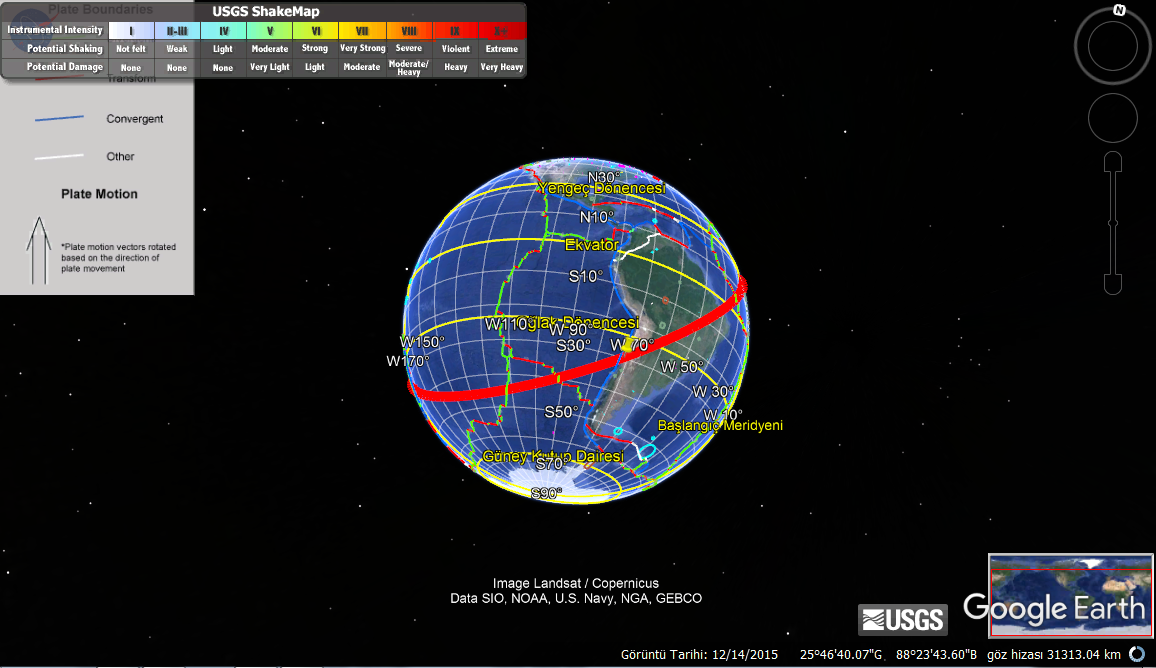The image size is (1156, 668).
Task: Click 'Yengeç Dönencesi' label on globe
Action: pos(602,188)
